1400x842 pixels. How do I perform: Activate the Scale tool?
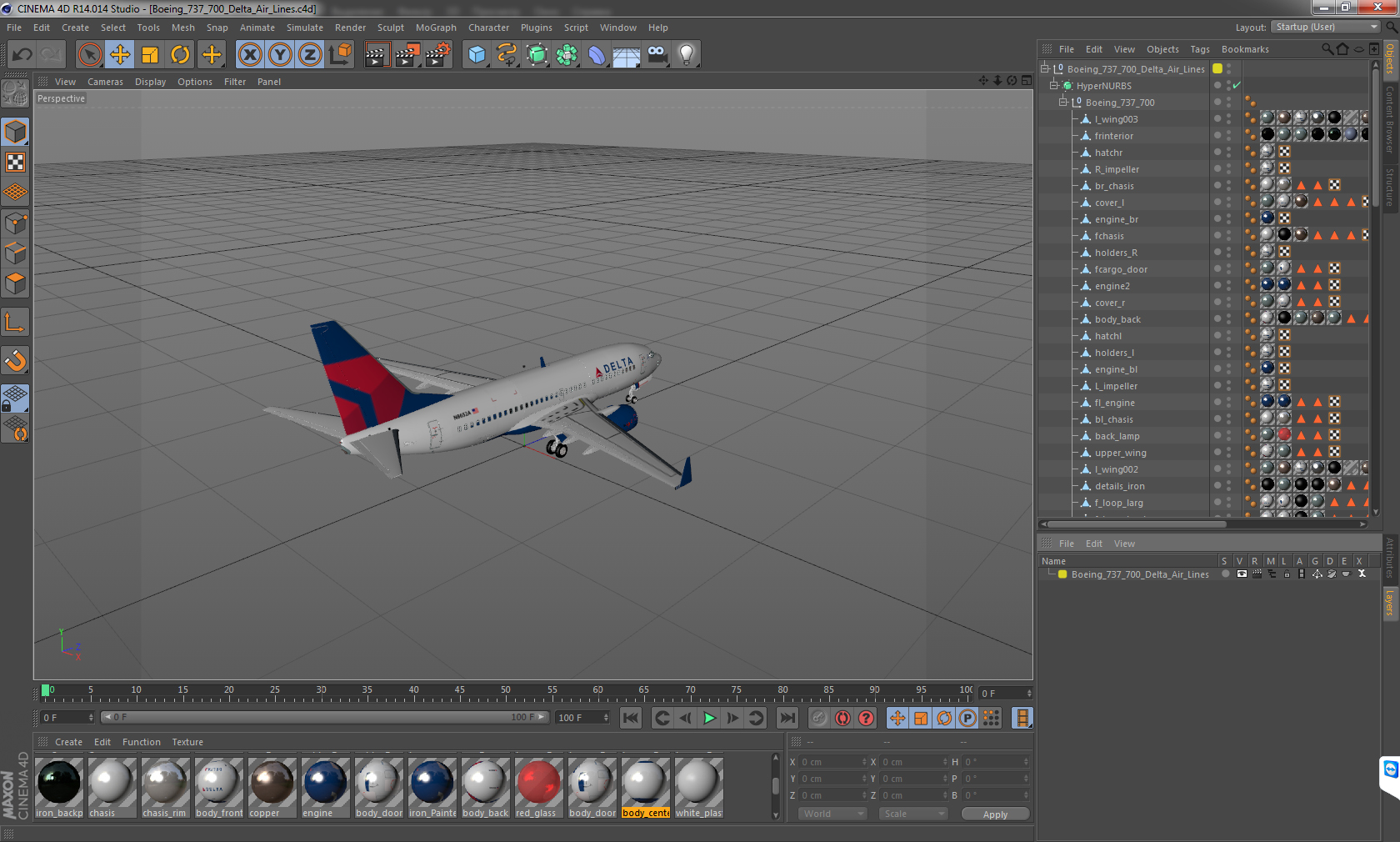(150, 55)
